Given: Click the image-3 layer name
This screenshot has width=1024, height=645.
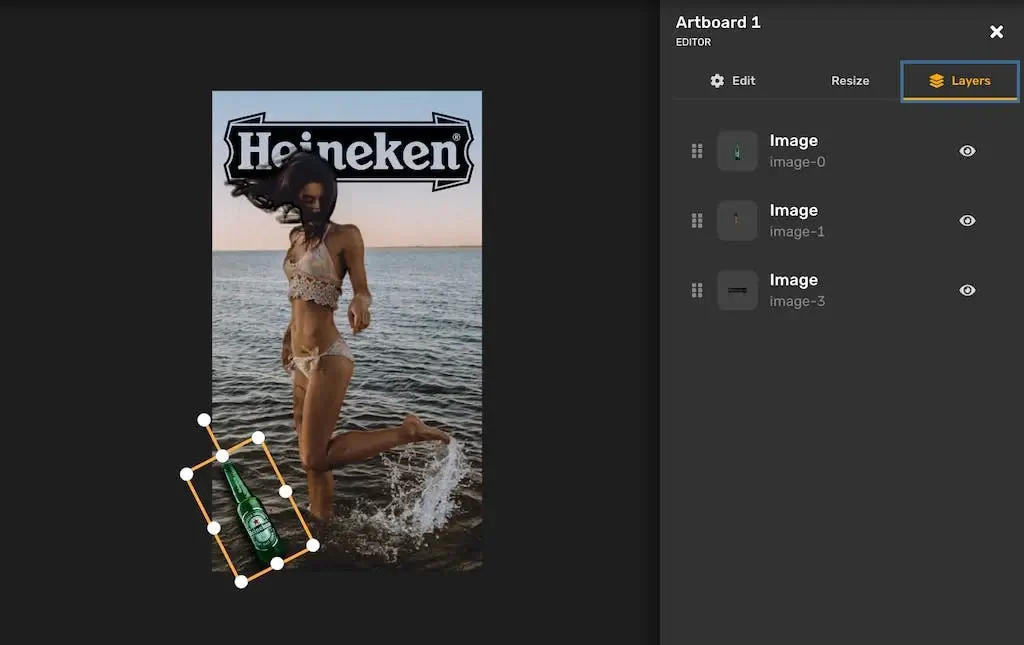Looking at the screenshot, I should [797, 302].
